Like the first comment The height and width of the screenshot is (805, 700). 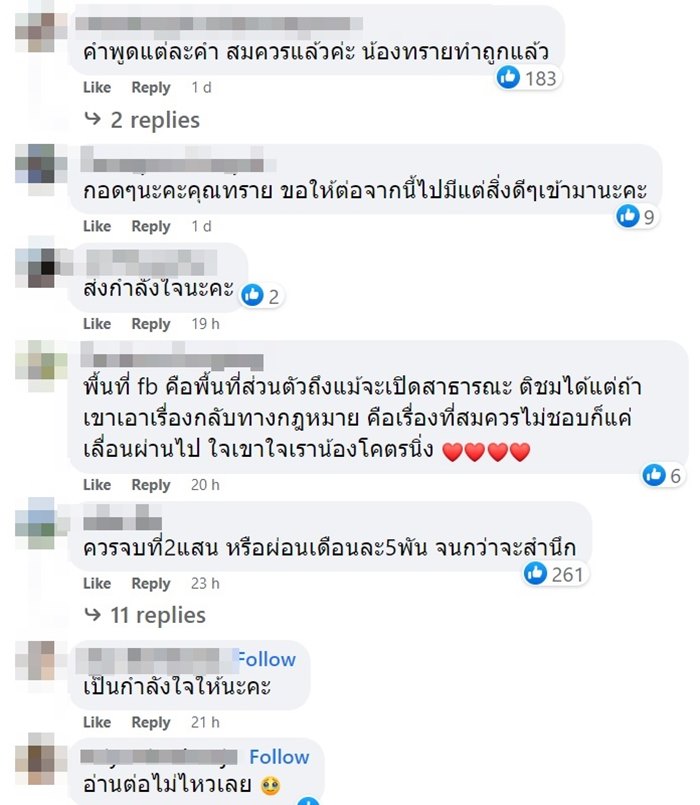point(95,87)
